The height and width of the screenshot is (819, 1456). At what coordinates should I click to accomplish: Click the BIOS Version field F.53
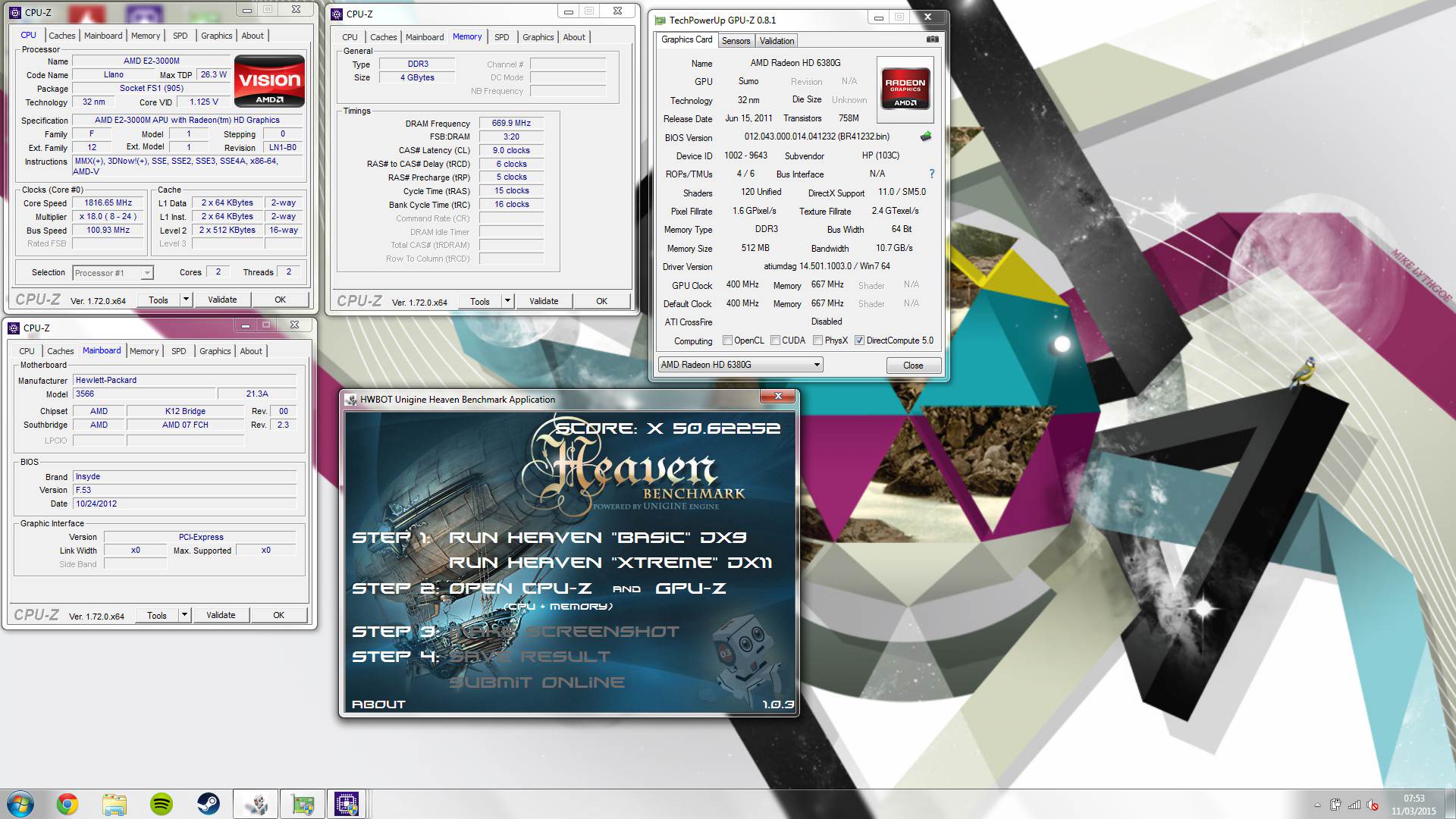pyautogui.click(x=184, y=490)
